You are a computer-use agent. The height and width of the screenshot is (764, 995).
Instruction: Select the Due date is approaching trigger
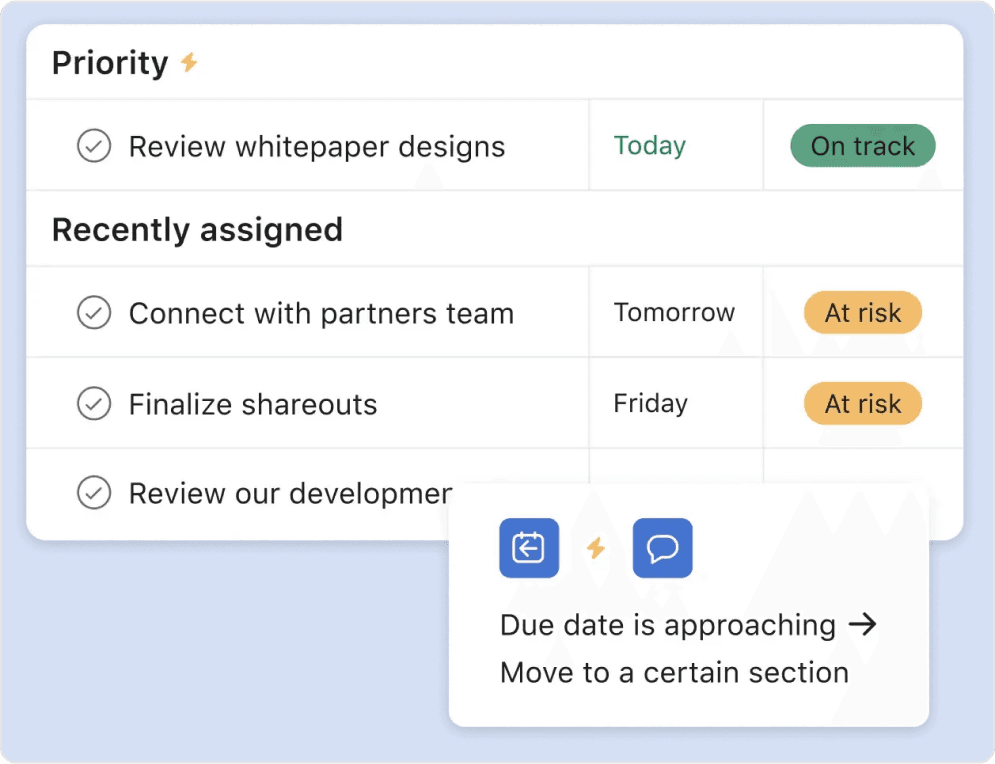[667, 626]
